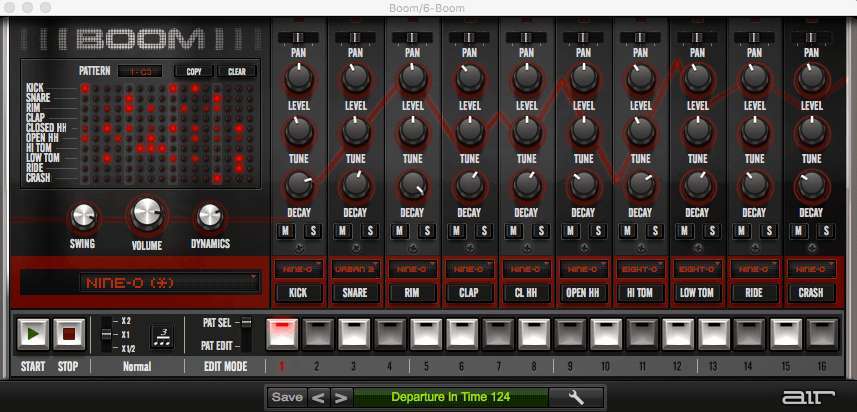
Task: Open the Snare Urban 2 kit dropdown
Action: pyautogui.click(x=355, y=269)
